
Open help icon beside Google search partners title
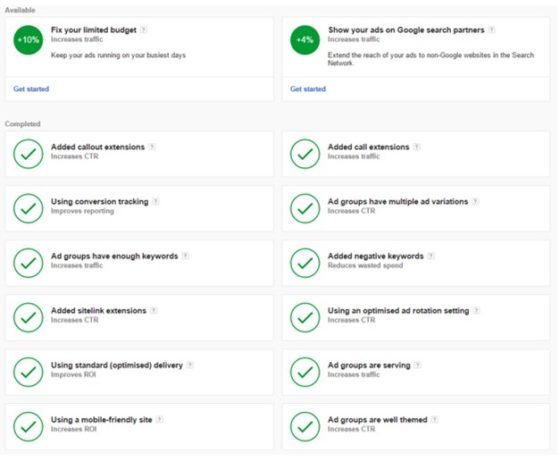(x=492, y=30)
